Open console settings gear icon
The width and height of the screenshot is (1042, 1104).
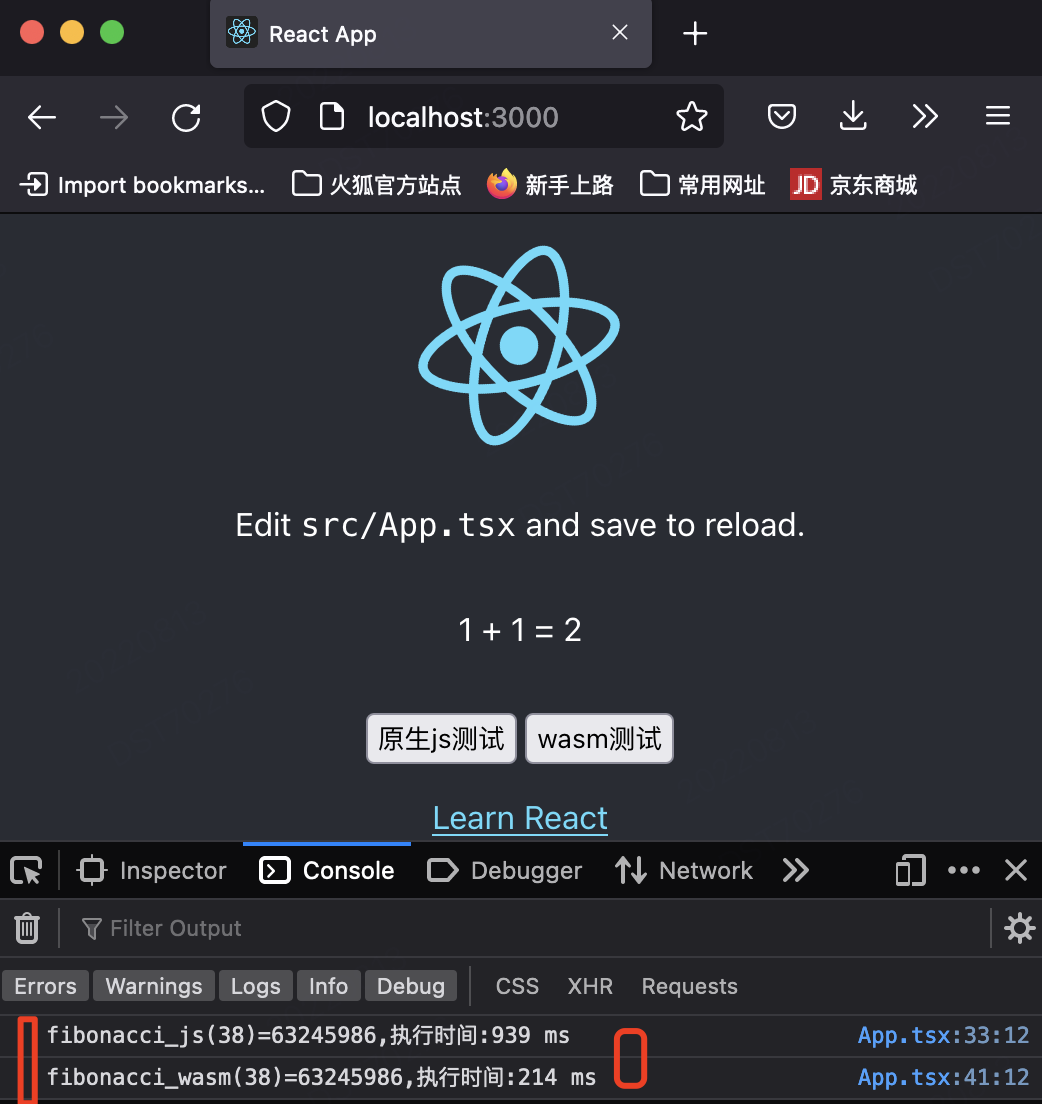1019,929
